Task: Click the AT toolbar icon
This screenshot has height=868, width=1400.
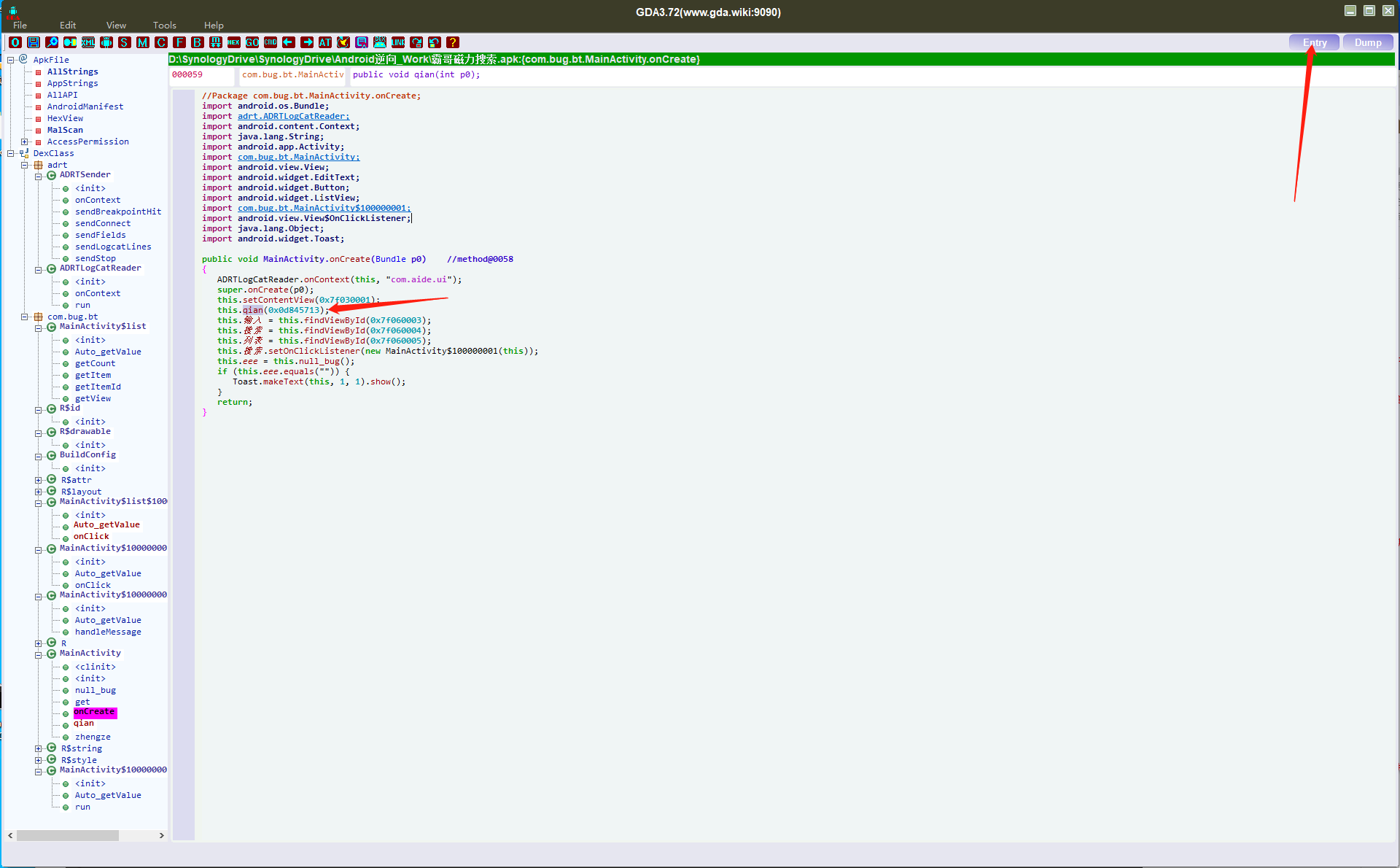Action: 325,42
